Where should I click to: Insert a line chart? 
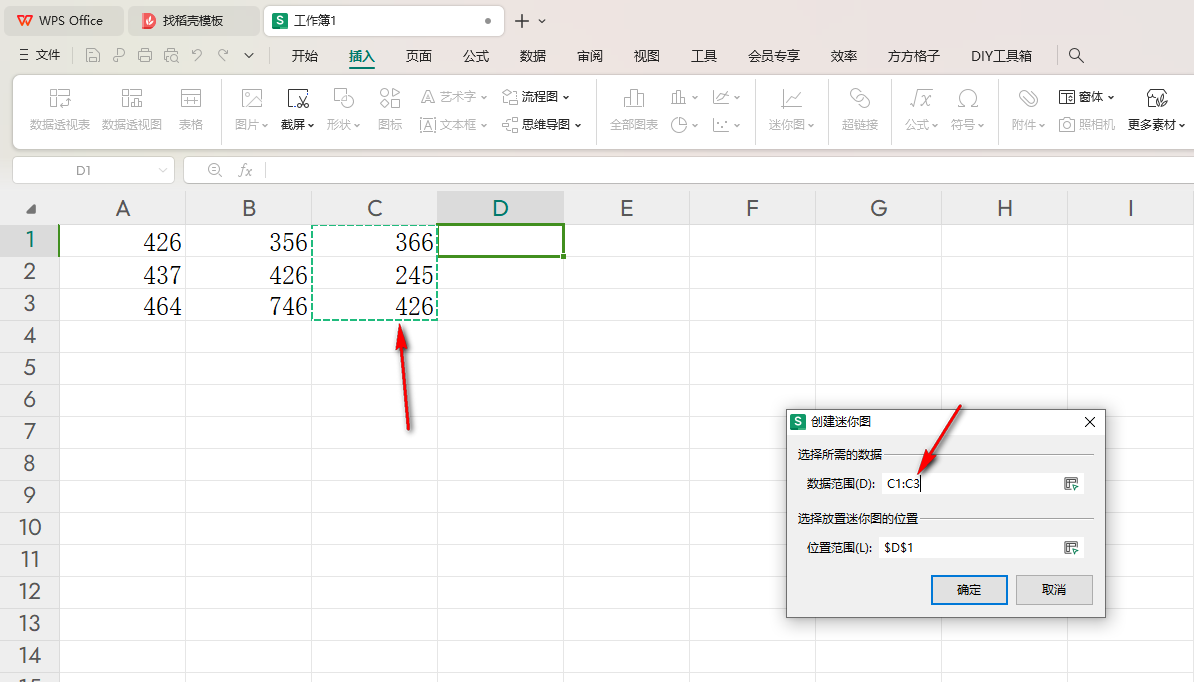(x=726, y=97)
